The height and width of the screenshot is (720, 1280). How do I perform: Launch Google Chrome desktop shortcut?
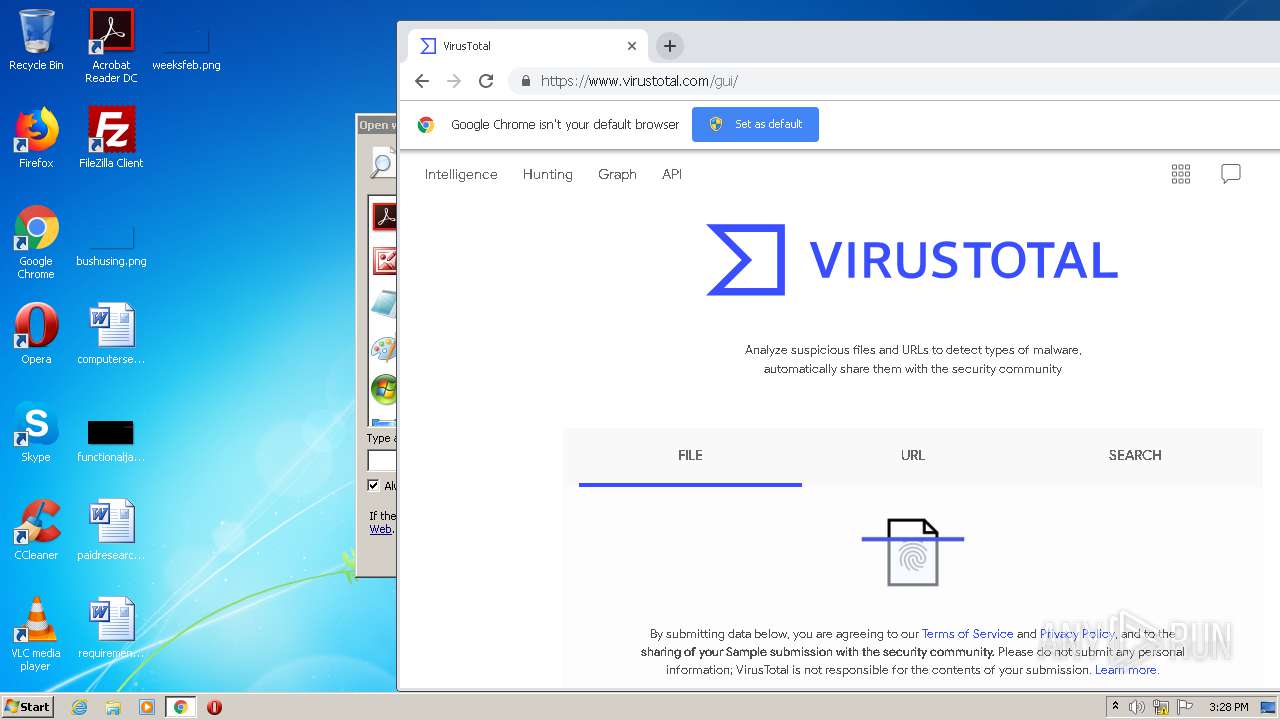36,243
